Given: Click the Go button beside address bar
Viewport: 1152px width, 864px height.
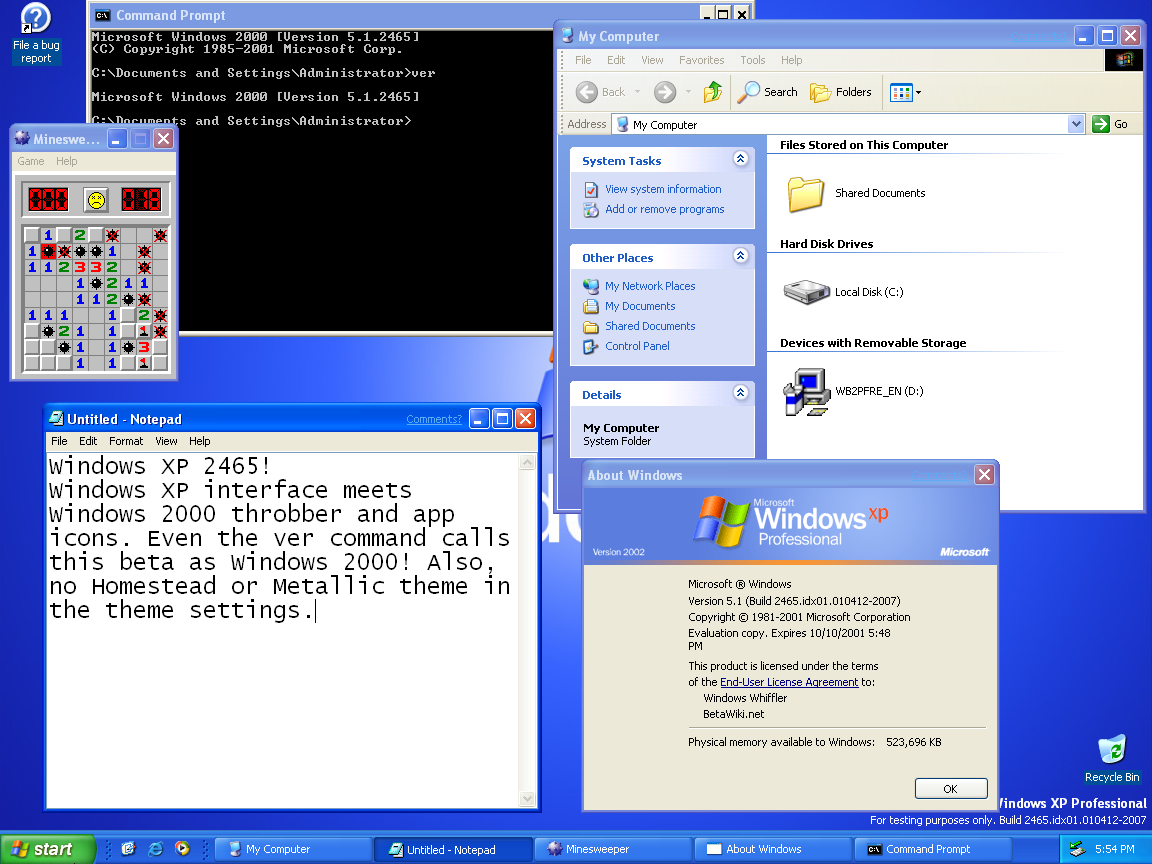Looking at the screenshot, I should point(1109,124).
